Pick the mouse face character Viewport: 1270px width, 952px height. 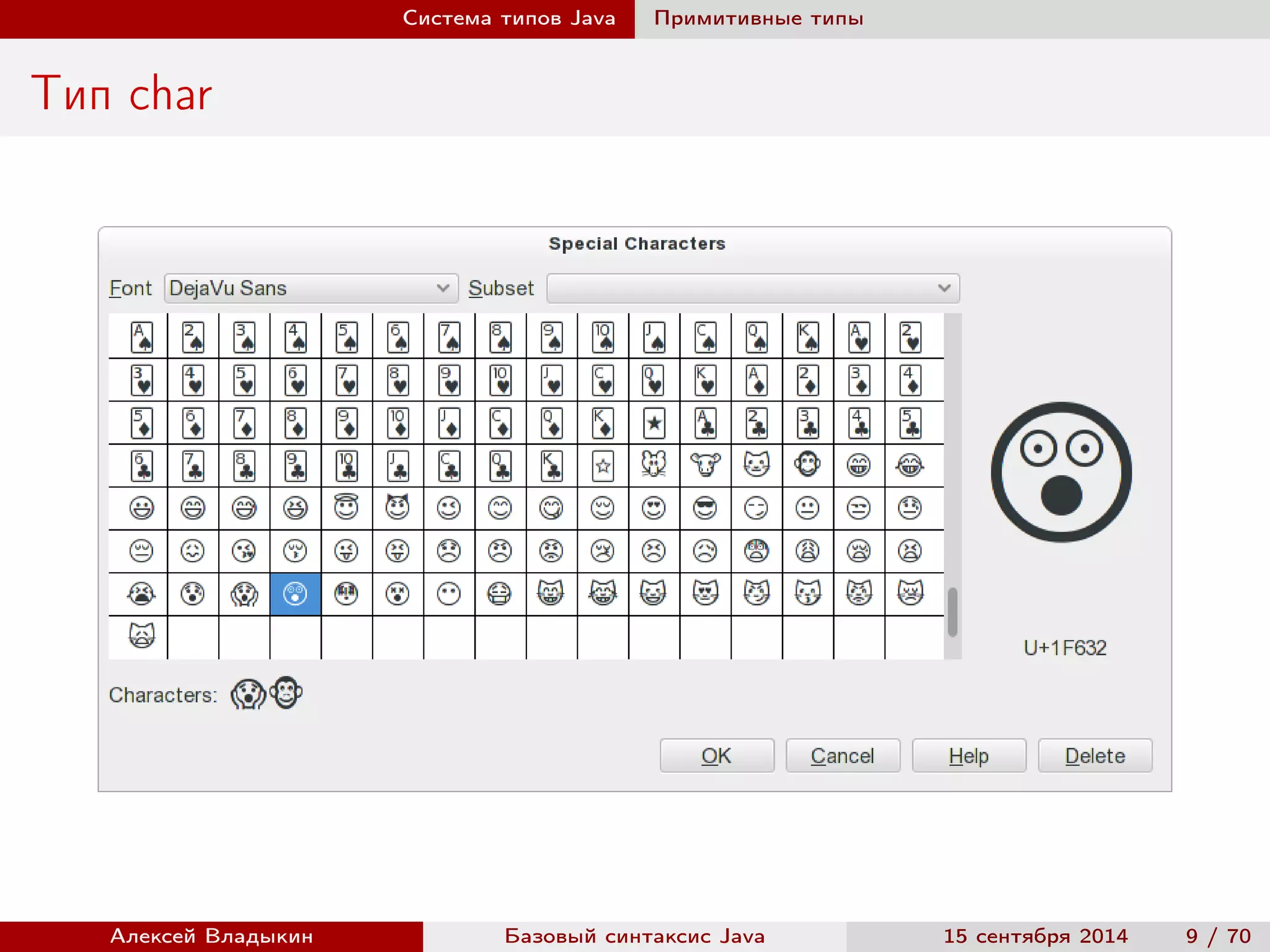click(x=654, y=465)
